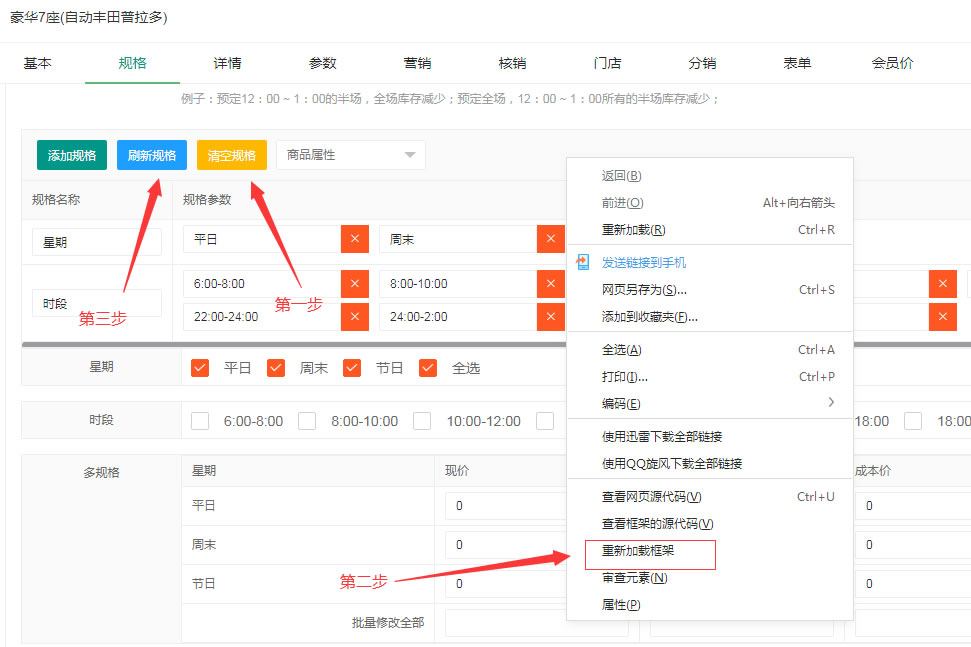Delete the 22:00-24:00 time slot

coord(355,317)
